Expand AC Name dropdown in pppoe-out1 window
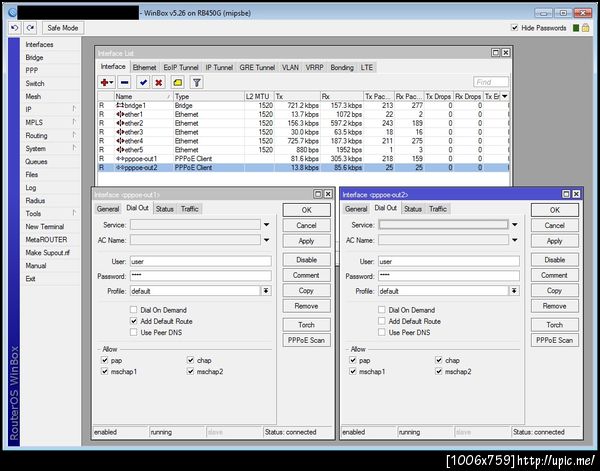The image size is (600, 471). (x=266, y=240)
